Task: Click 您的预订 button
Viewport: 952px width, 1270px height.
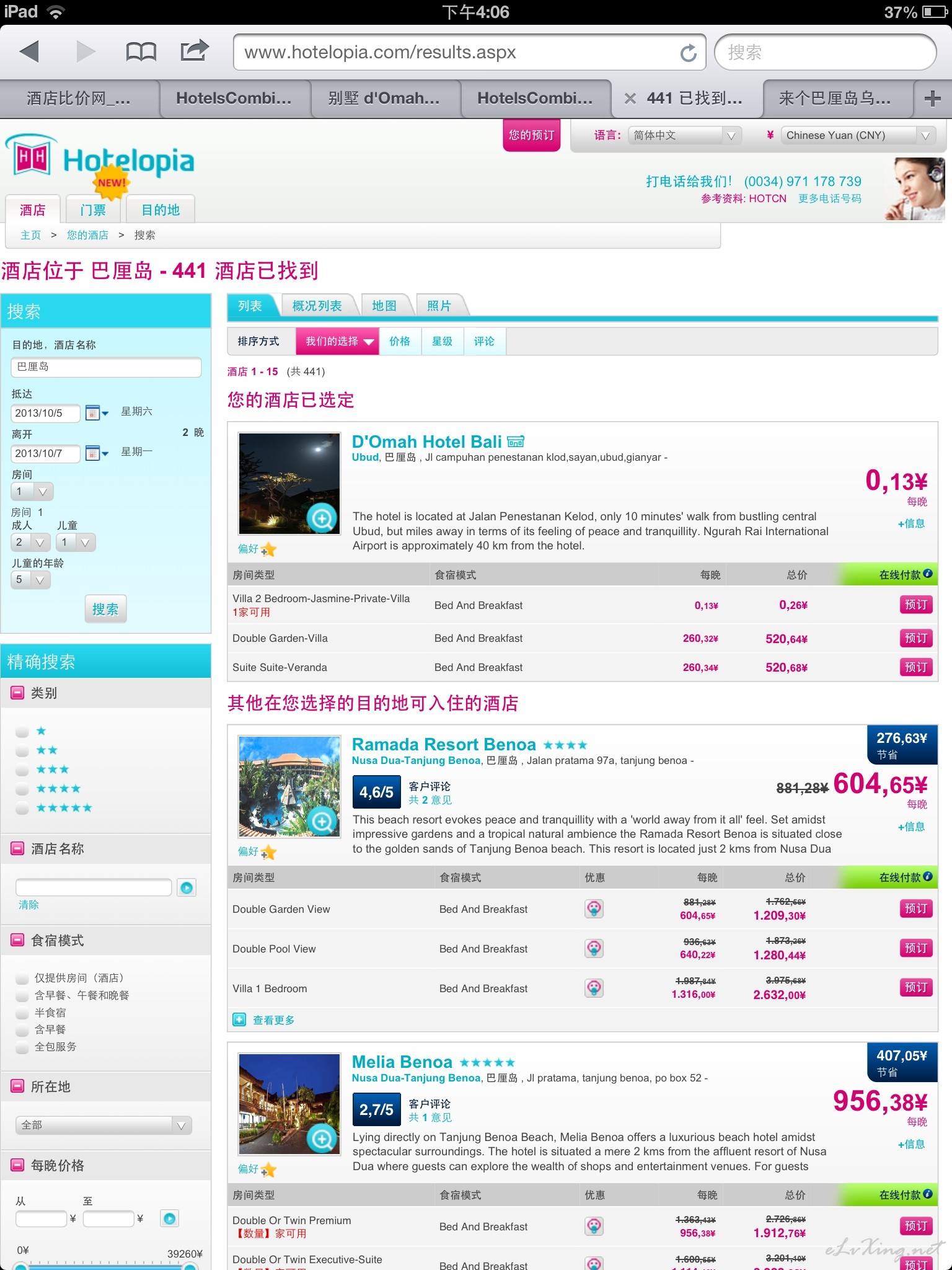Action: tap(531, 135)
